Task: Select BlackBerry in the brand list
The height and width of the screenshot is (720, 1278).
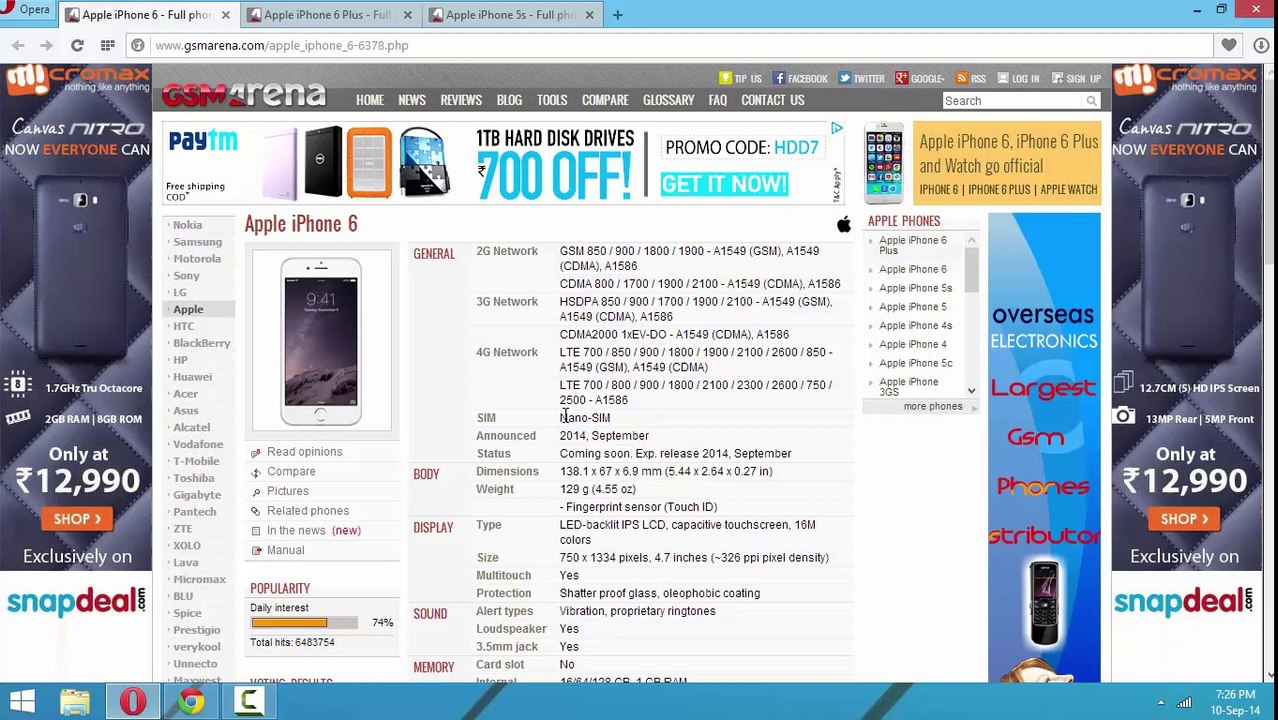Action: click(201, 343)
